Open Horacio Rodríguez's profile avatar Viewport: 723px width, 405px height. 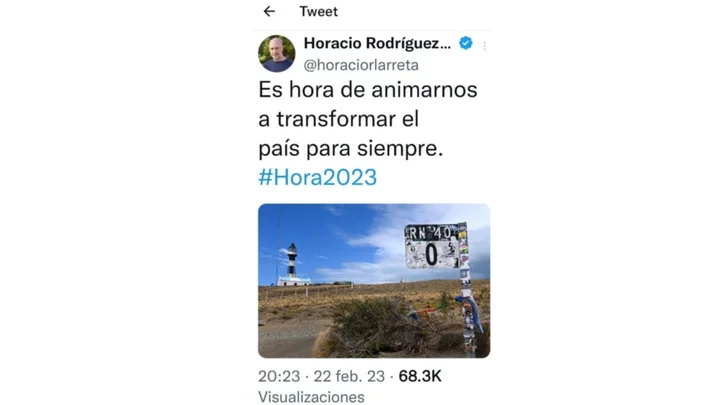pos(277,54)
